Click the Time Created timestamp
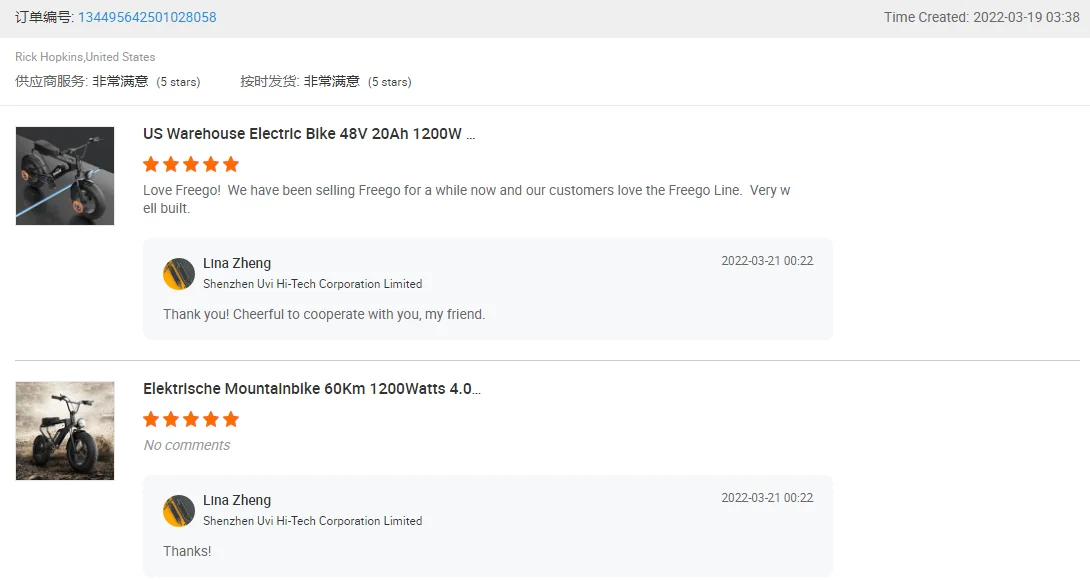The height and width of the screenshot is (580, 1090). (981, 17)
